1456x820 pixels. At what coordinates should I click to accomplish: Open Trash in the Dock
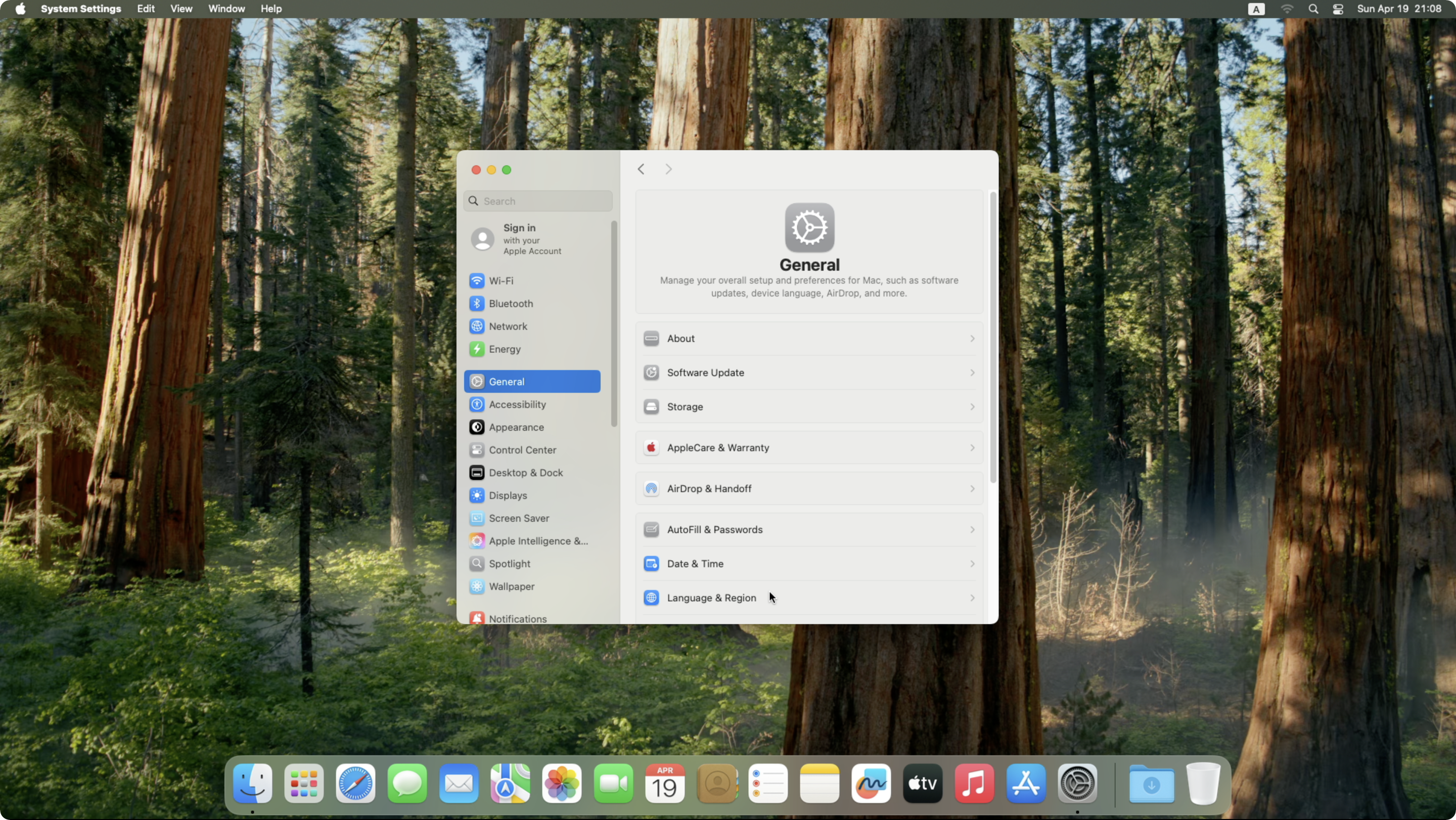point(1203,783)
